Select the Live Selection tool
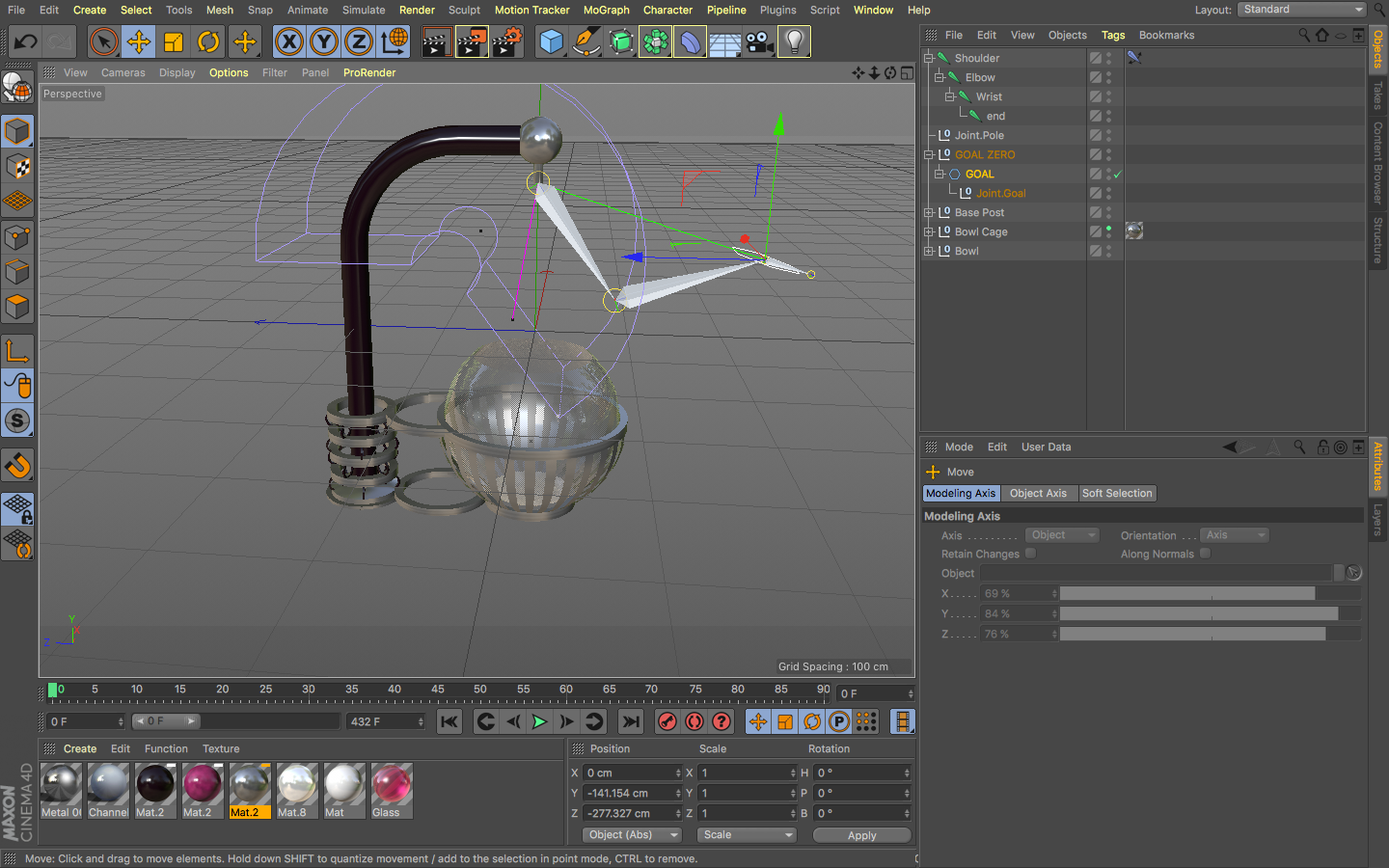The image size is (1389, 868). (103, 41)
